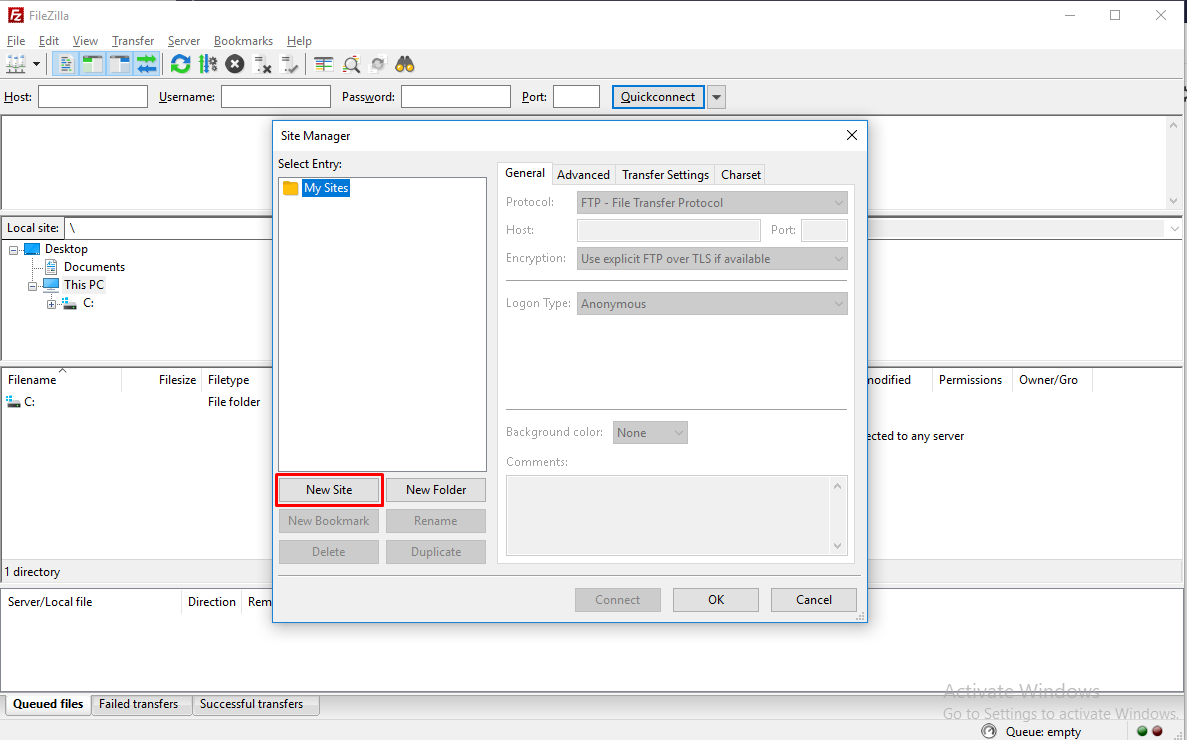1187x740 pixels.
Task: Open the Protocol dropdown
Action: coord(712,203)
